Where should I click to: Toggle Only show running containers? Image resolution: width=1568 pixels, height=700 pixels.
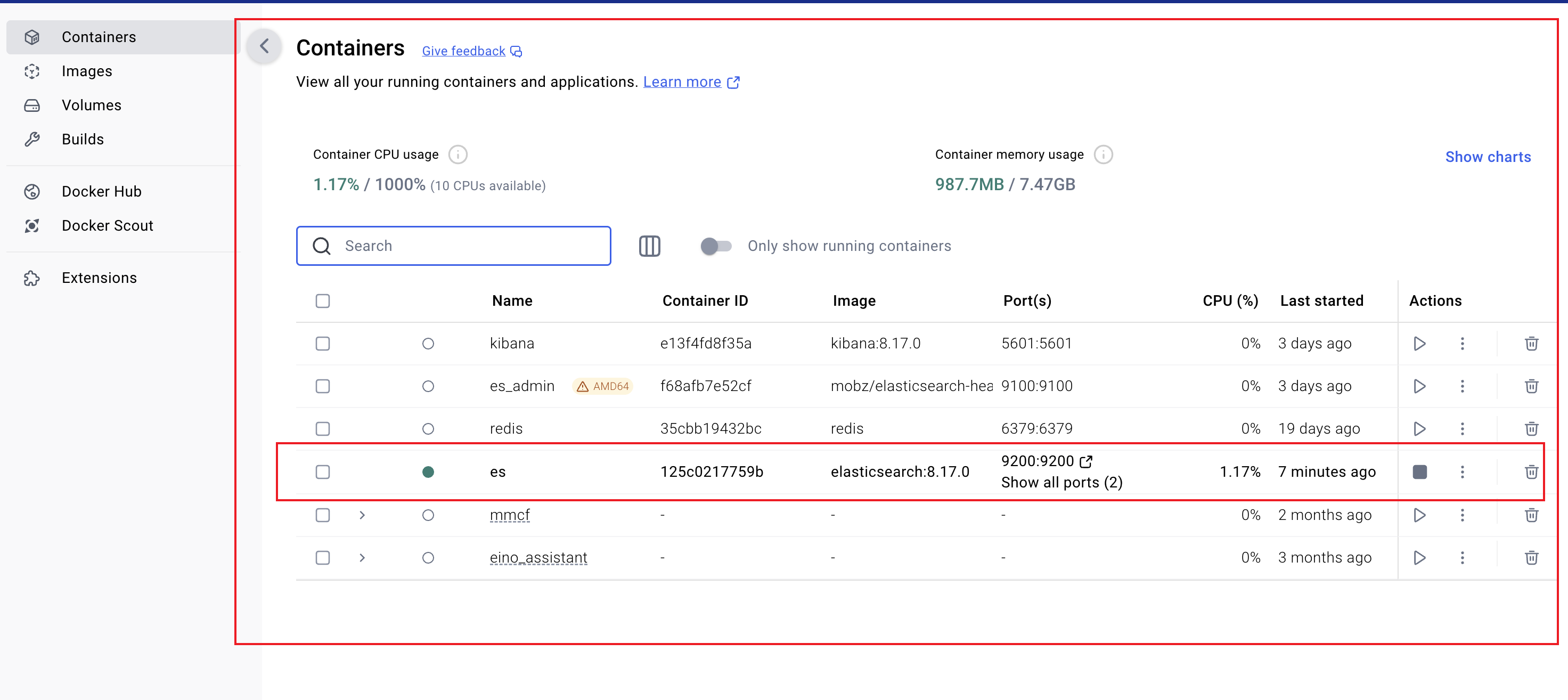click(x=716, y=246)
